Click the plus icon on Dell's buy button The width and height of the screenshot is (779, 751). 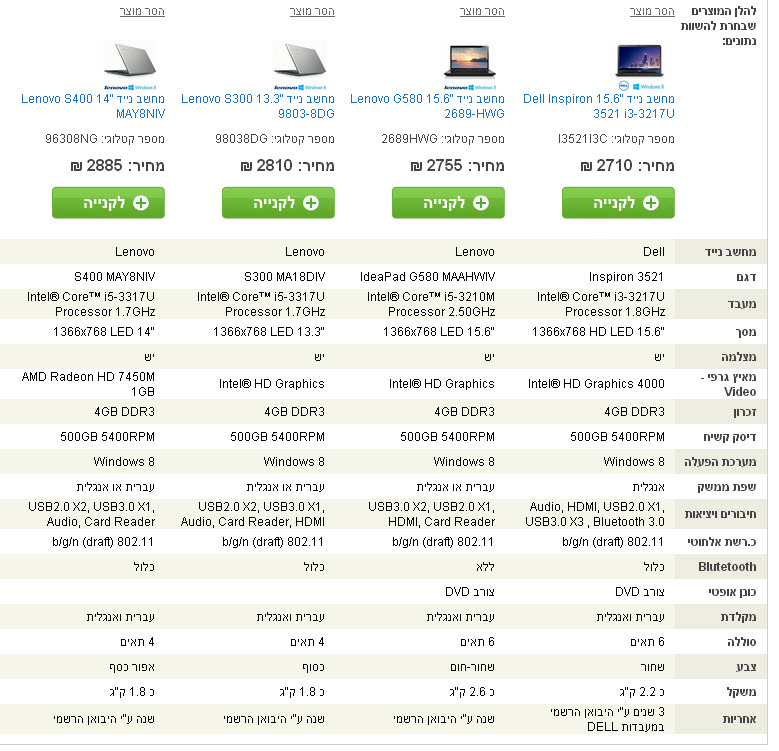tap(651, 203)
